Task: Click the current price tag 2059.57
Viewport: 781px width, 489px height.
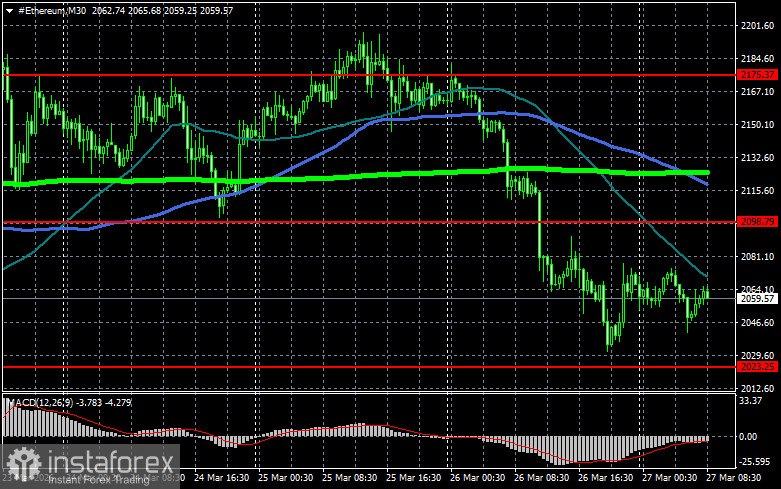Action: [758, 299]
